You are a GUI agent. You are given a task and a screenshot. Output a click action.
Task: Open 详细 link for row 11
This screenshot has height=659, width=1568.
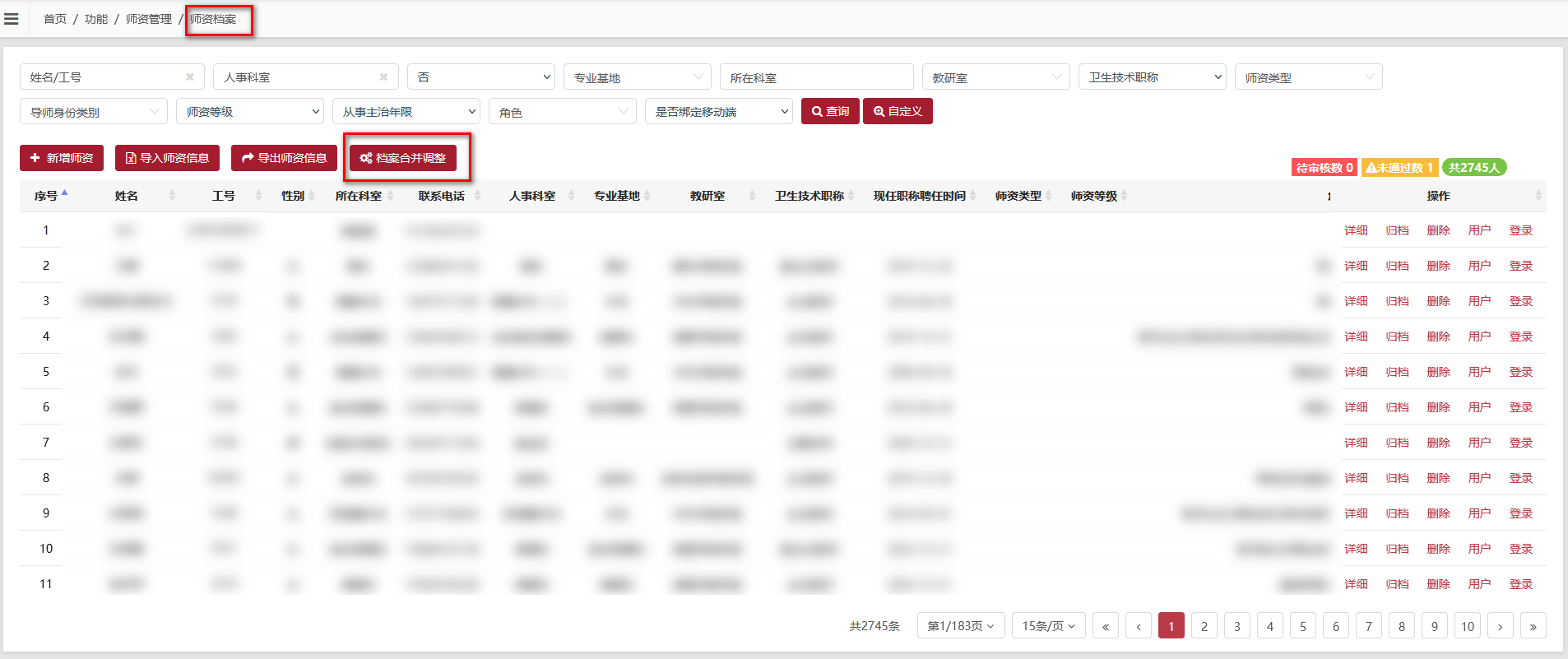click(x=1356, y=584)
